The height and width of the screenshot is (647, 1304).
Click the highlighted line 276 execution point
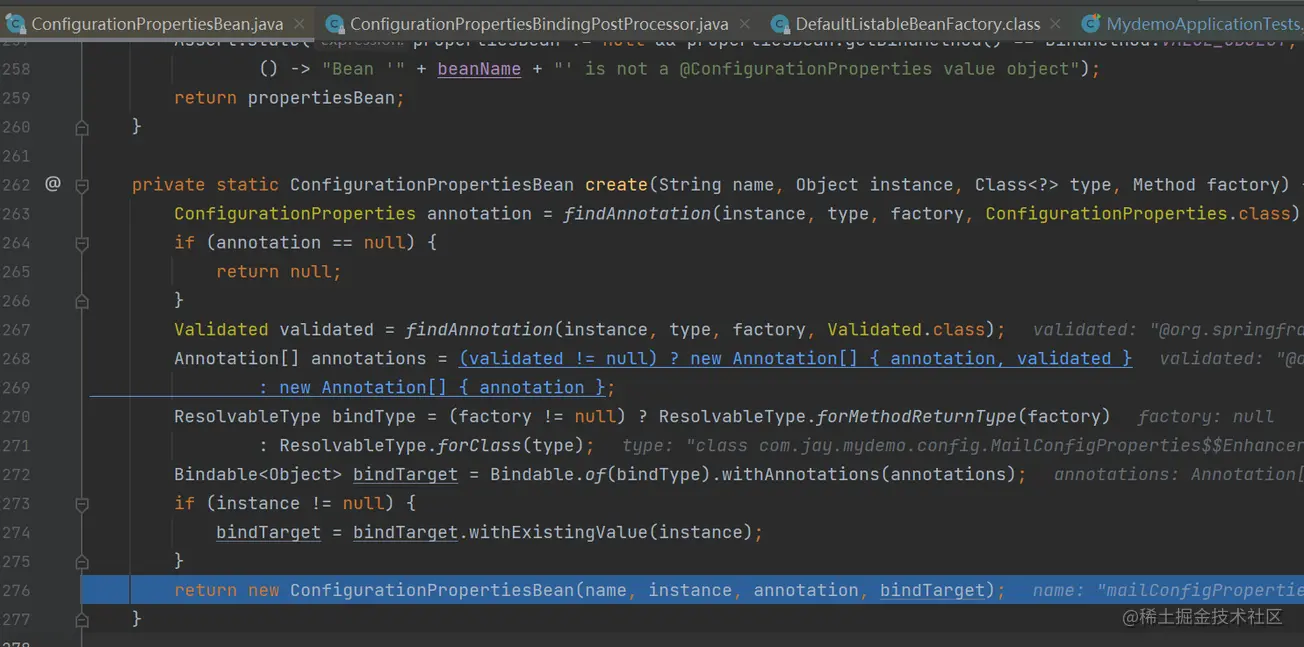click(x=692, y=590)
